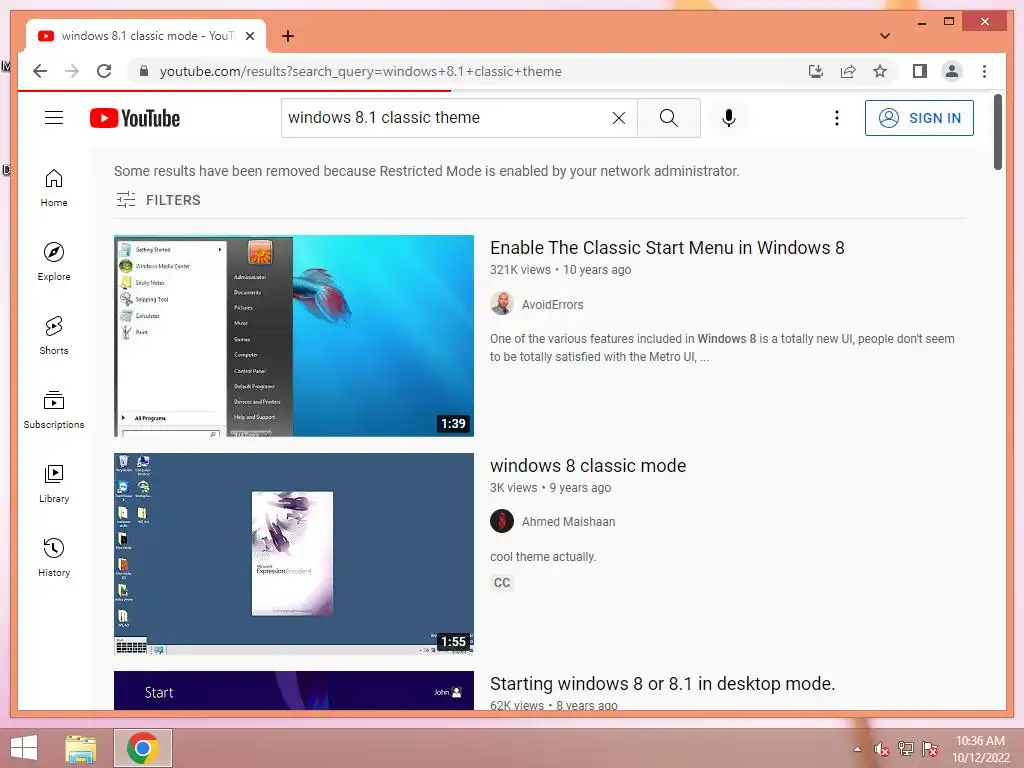Click the Chrome taskbar icon
The width and height of the screenshot is (1024, 768).
point(143,748)
